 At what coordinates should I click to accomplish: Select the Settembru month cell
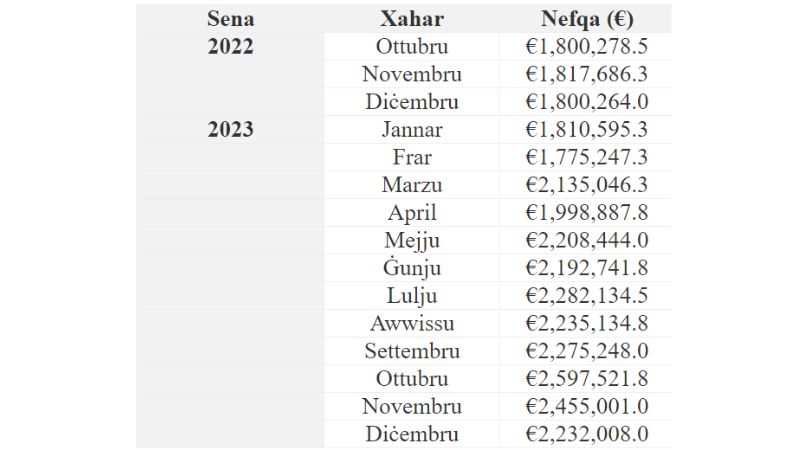[x=412, y=351]
